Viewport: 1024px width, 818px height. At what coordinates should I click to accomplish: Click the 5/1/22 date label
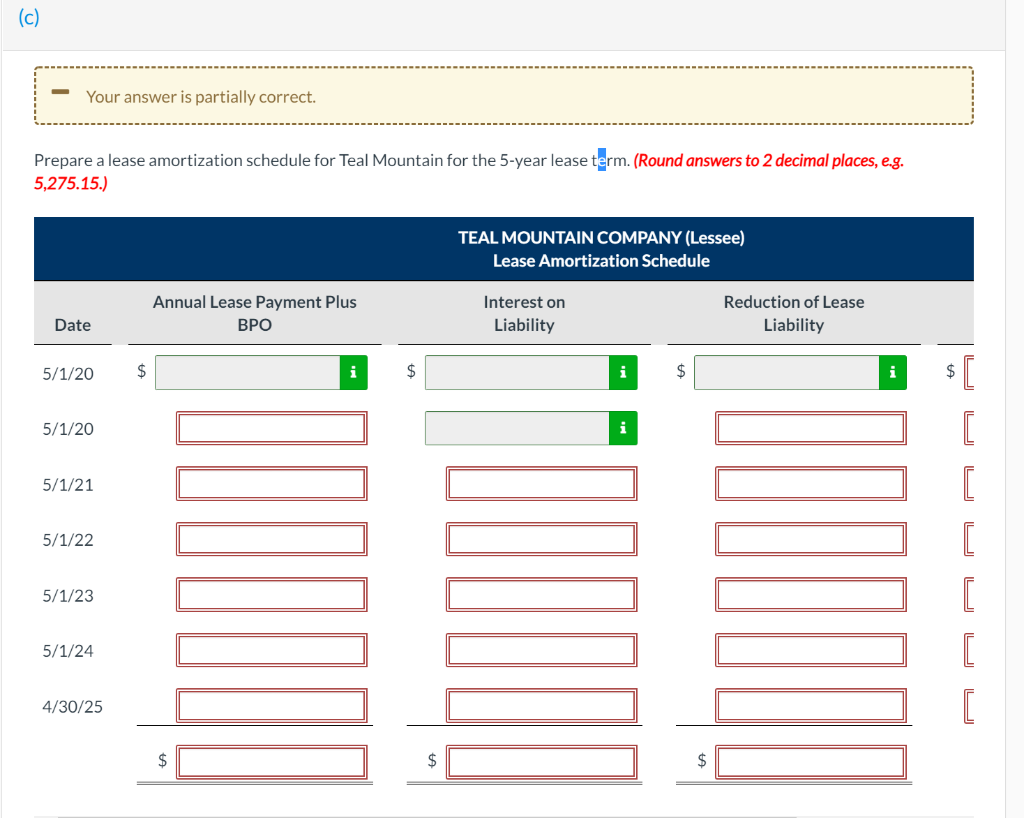coord(68,540)
